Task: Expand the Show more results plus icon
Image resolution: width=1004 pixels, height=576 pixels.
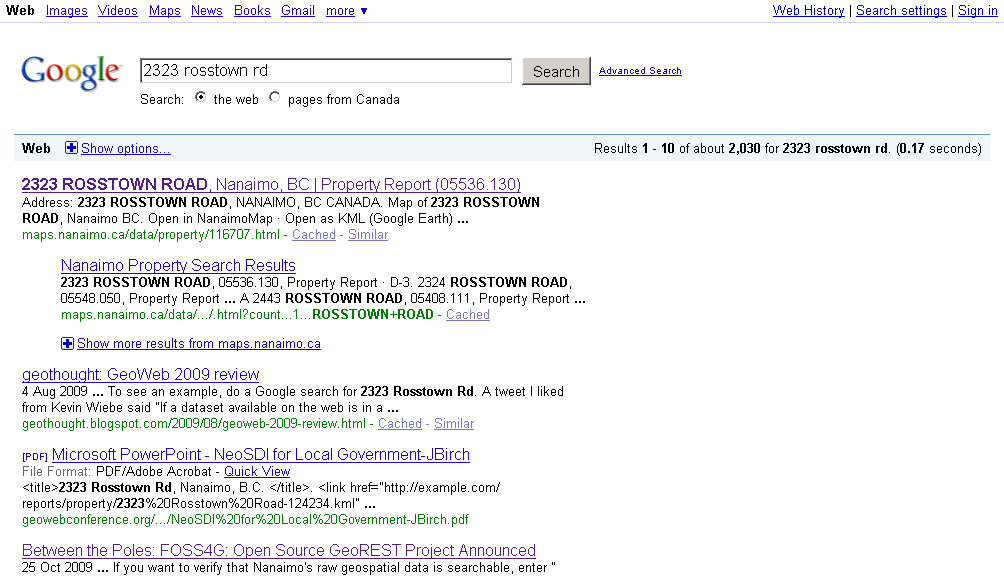Action: point(67,343)
